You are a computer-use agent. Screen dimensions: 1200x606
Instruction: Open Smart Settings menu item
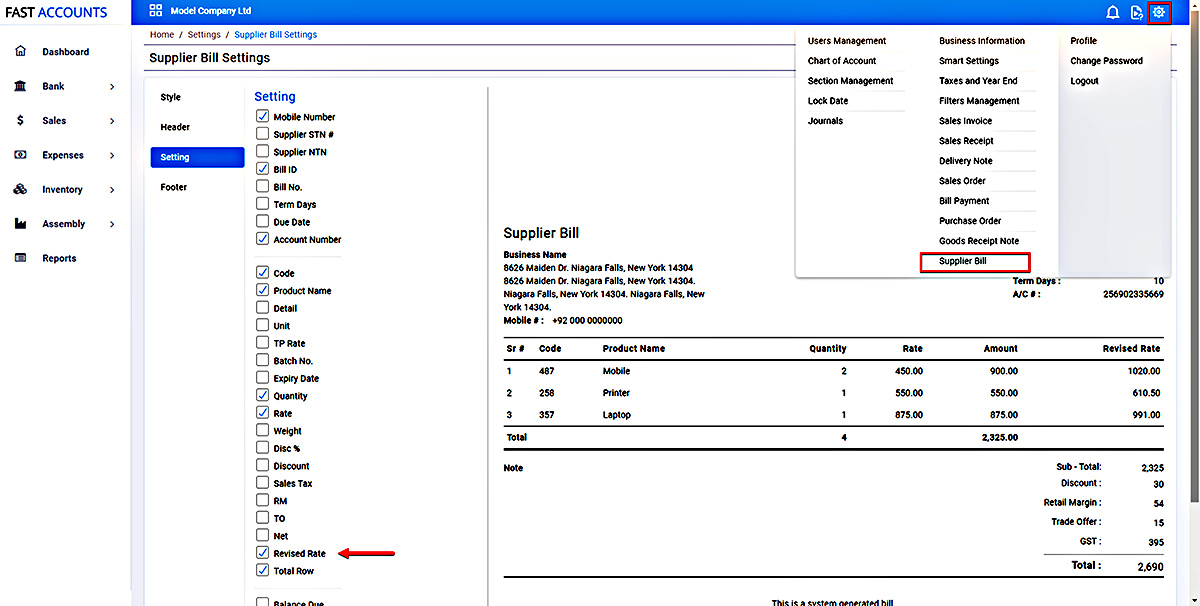coord(969,61)
